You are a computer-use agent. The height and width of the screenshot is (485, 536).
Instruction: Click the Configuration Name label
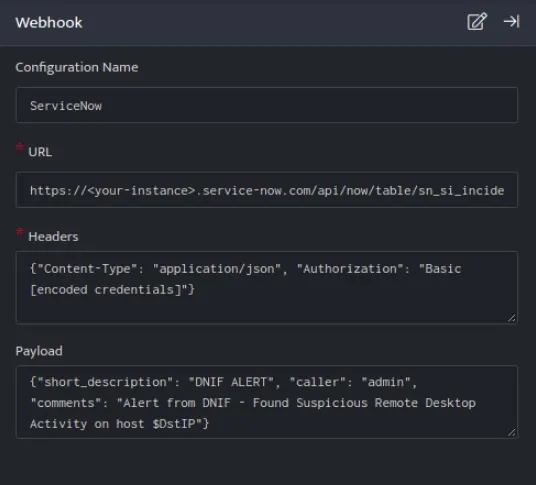(x=77, y=67)
